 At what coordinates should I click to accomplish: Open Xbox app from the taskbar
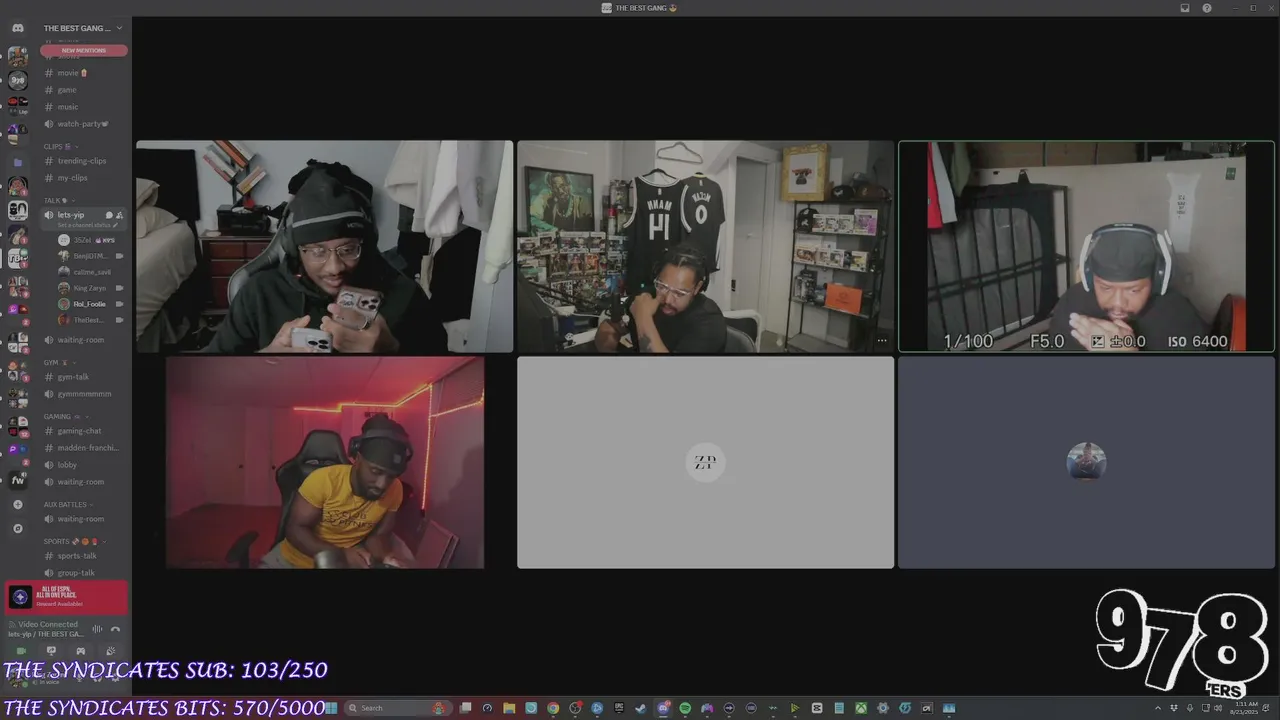pos(861,708)
